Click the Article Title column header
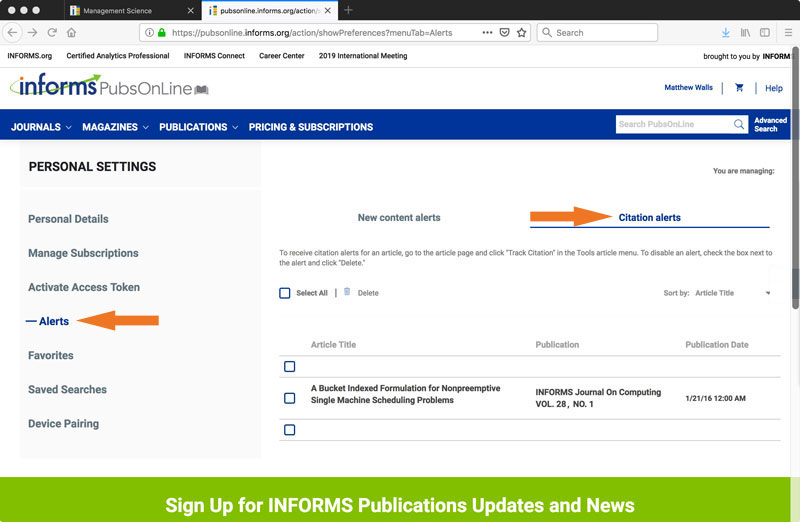This screenshot has height=522, width=800. (333, 344)
